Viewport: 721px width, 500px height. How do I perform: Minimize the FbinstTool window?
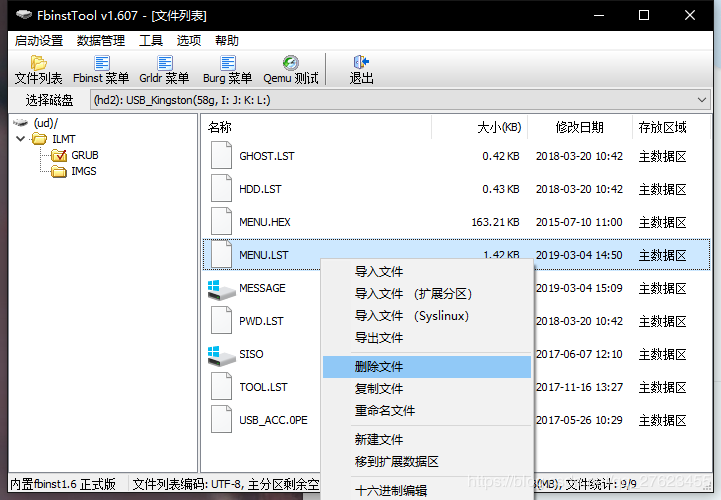[599, 15]
